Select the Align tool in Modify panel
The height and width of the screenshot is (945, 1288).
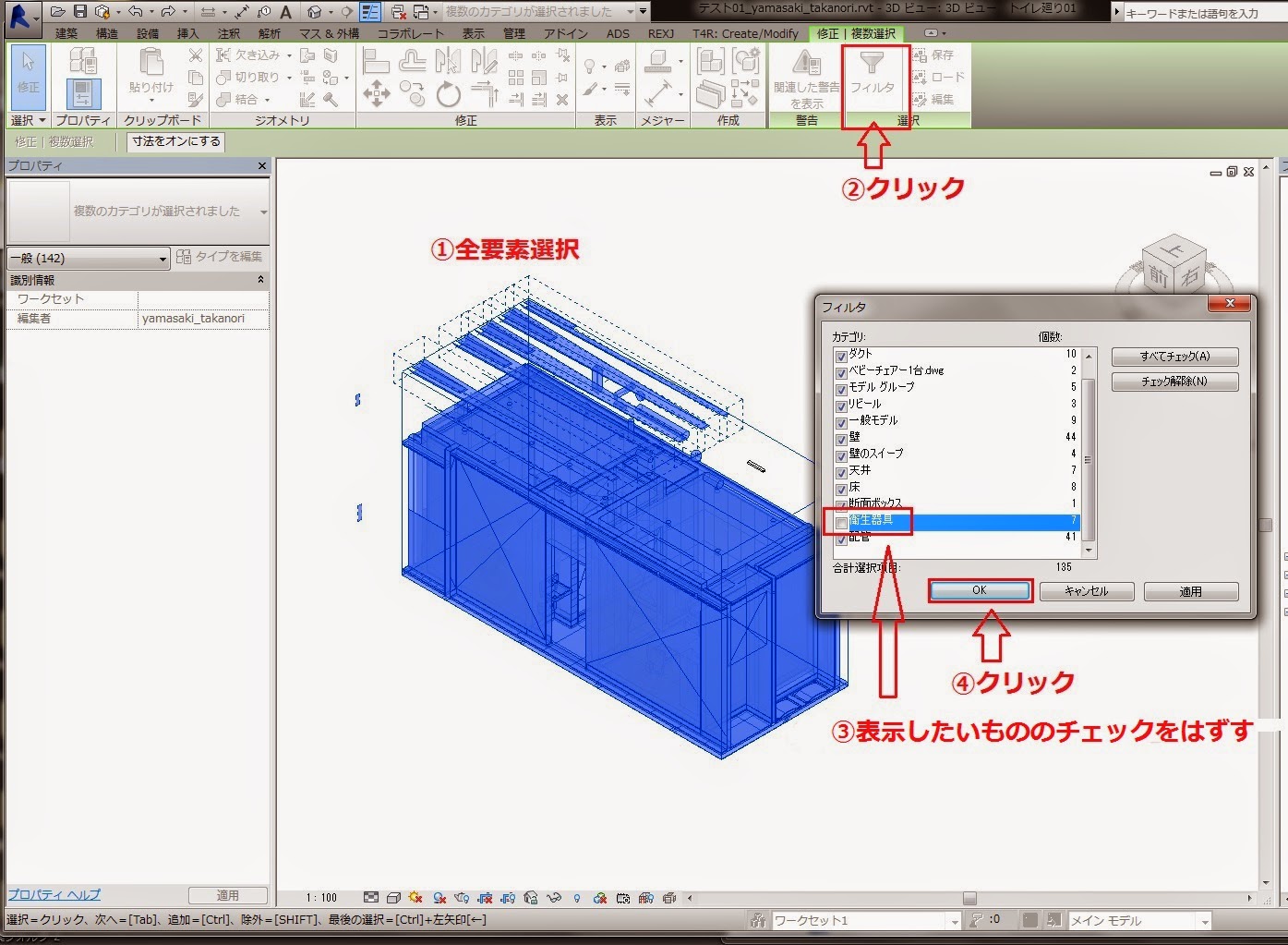376,61
